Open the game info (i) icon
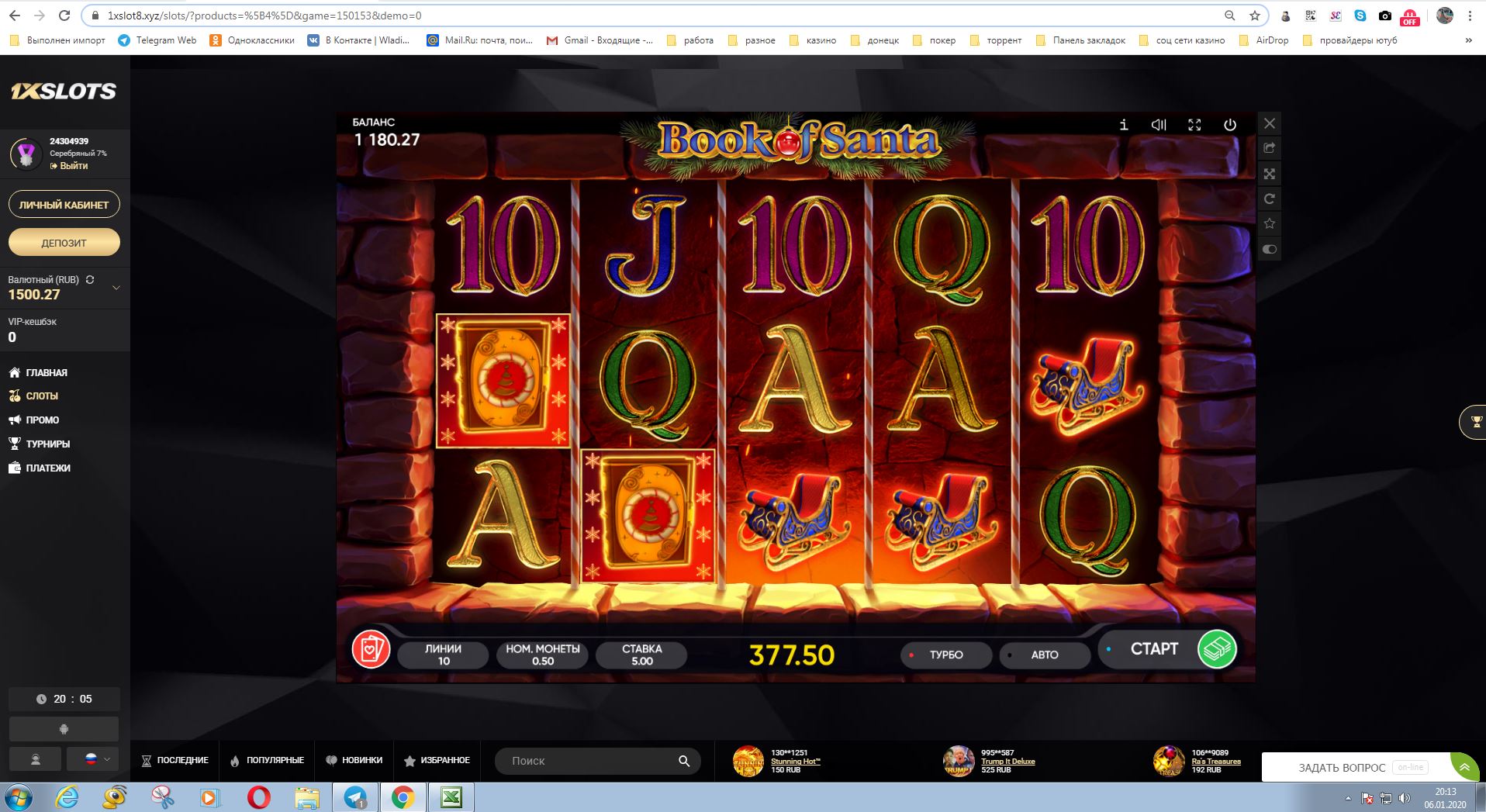This screenshot has height=812, width=1486. [1123, 124]
